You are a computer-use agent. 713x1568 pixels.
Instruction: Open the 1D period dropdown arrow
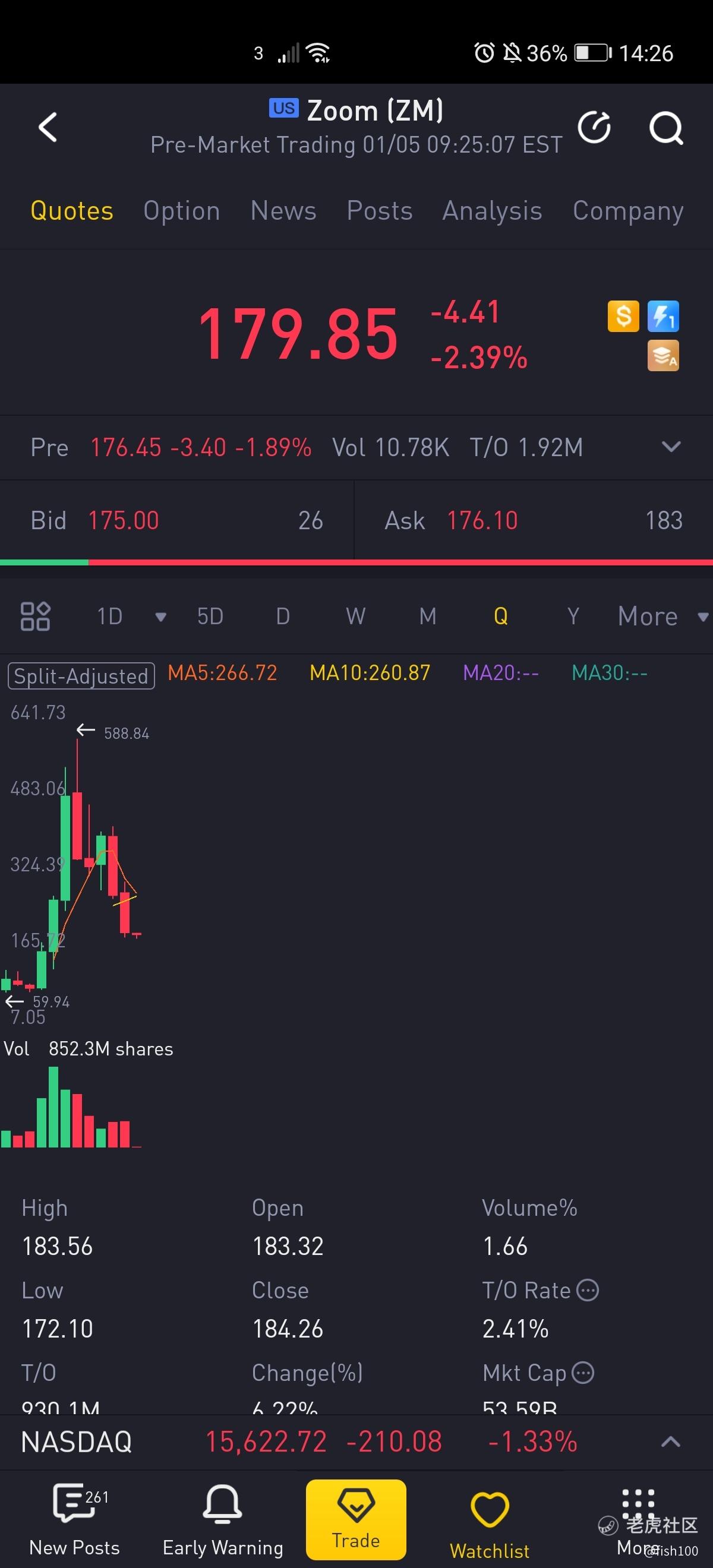[x=161, y=617]
